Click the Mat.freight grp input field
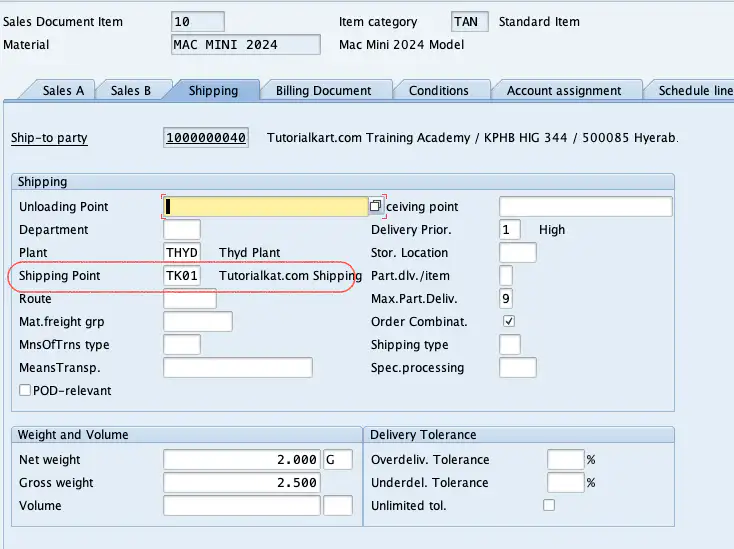734x549 pixels. click(198, 322)
